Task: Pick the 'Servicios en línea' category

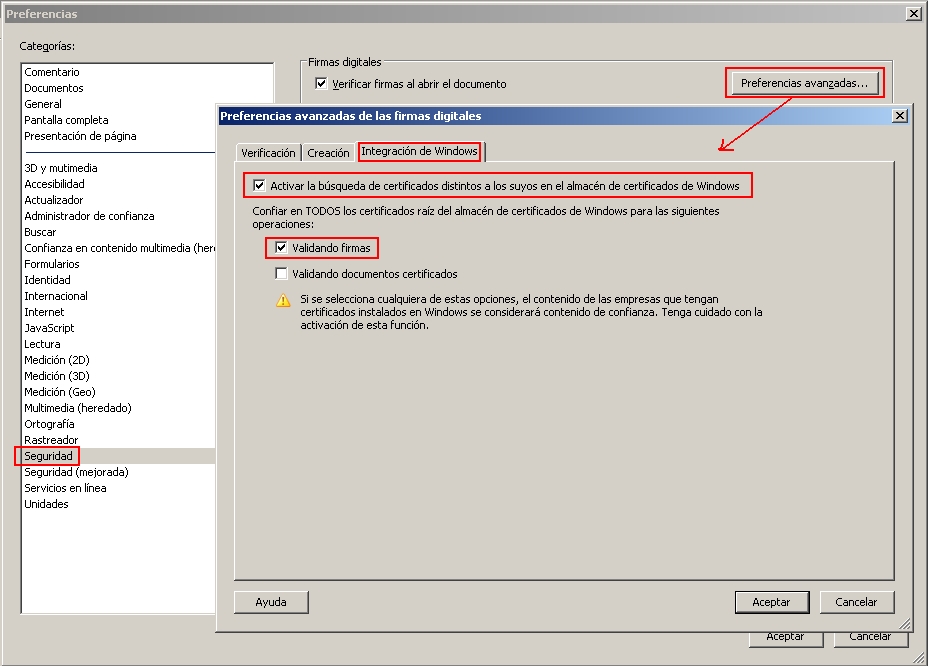Action: click(65, 488)
